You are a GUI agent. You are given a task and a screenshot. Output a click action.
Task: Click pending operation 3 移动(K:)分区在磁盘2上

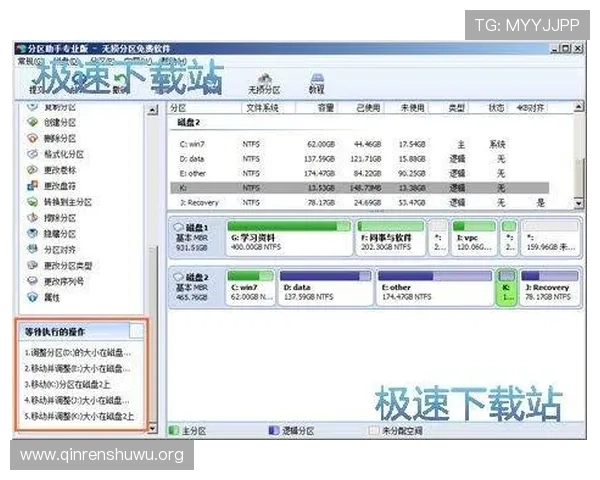point(67,384)
